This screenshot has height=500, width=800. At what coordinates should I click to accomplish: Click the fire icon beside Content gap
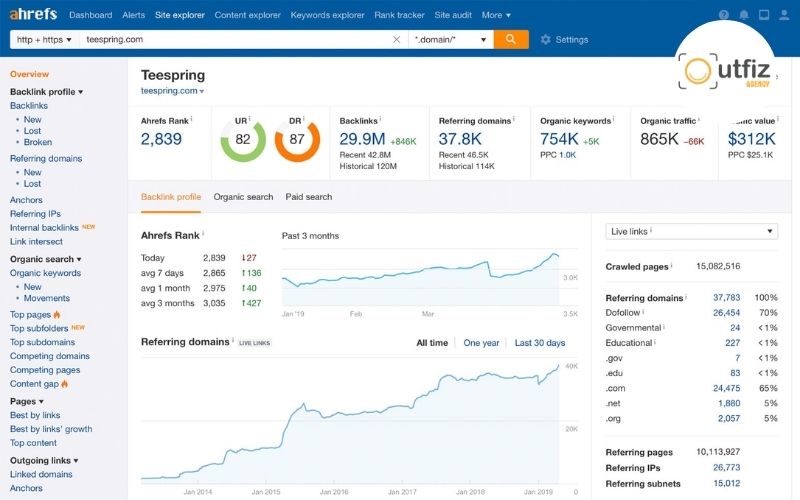point(64,384)
